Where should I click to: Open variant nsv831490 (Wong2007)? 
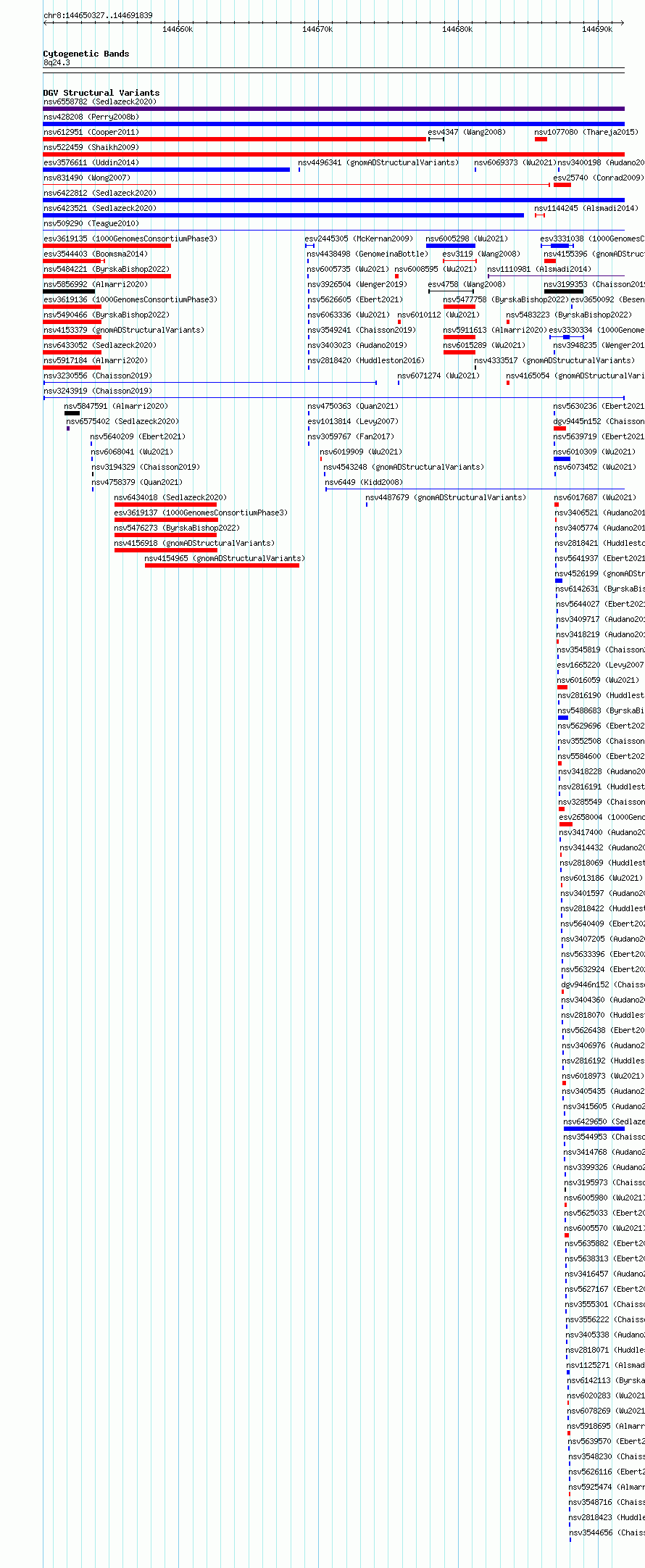87,178
